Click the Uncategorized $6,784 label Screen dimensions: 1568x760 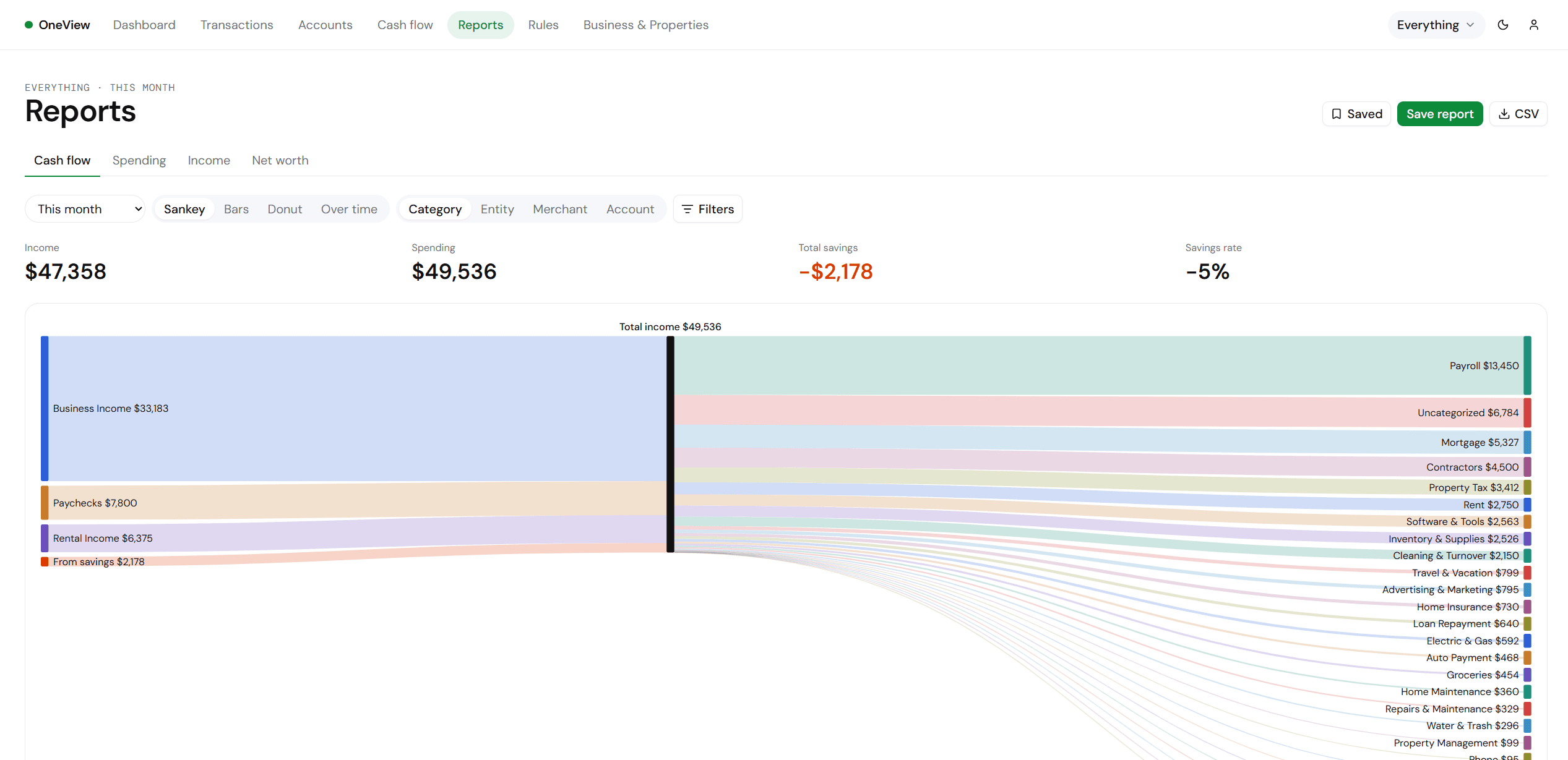point(1468,412)
